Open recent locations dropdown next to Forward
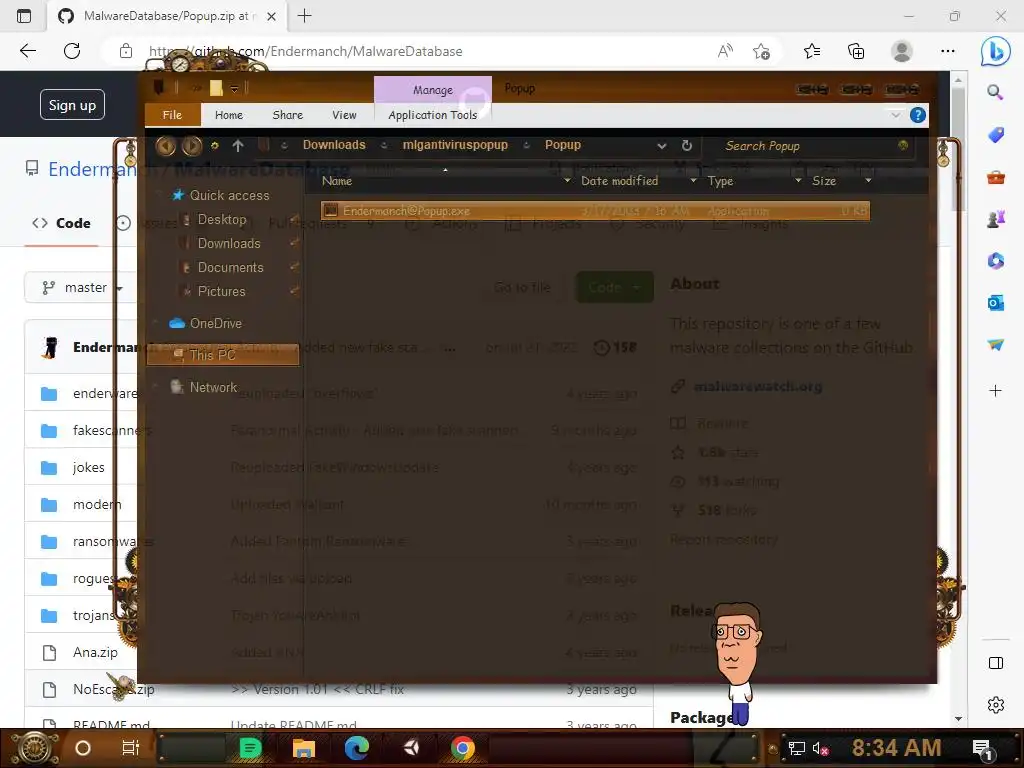This screenshot has height=768, width=1024. coord(214,146)
